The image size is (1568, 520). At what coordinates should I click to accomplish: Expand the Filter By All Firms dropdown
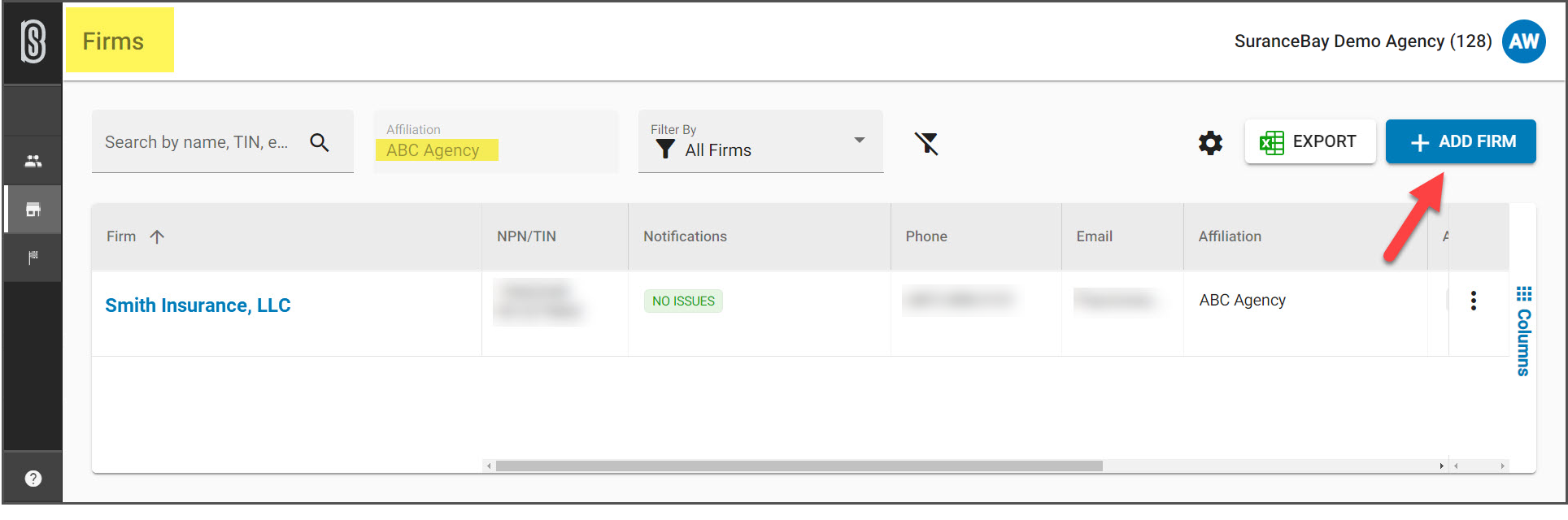760,141
